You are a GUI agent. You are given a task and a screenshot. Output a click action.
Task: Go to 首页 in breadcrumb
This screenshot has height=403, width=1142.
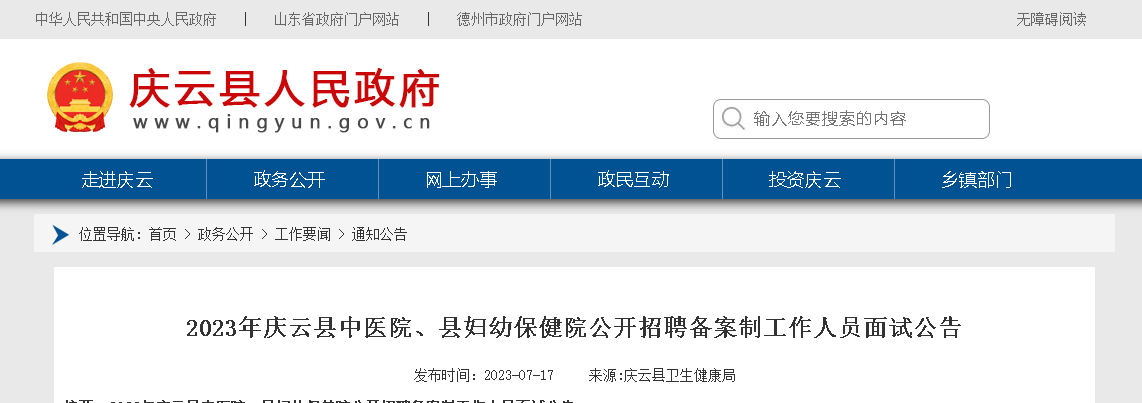pos(162,235)
